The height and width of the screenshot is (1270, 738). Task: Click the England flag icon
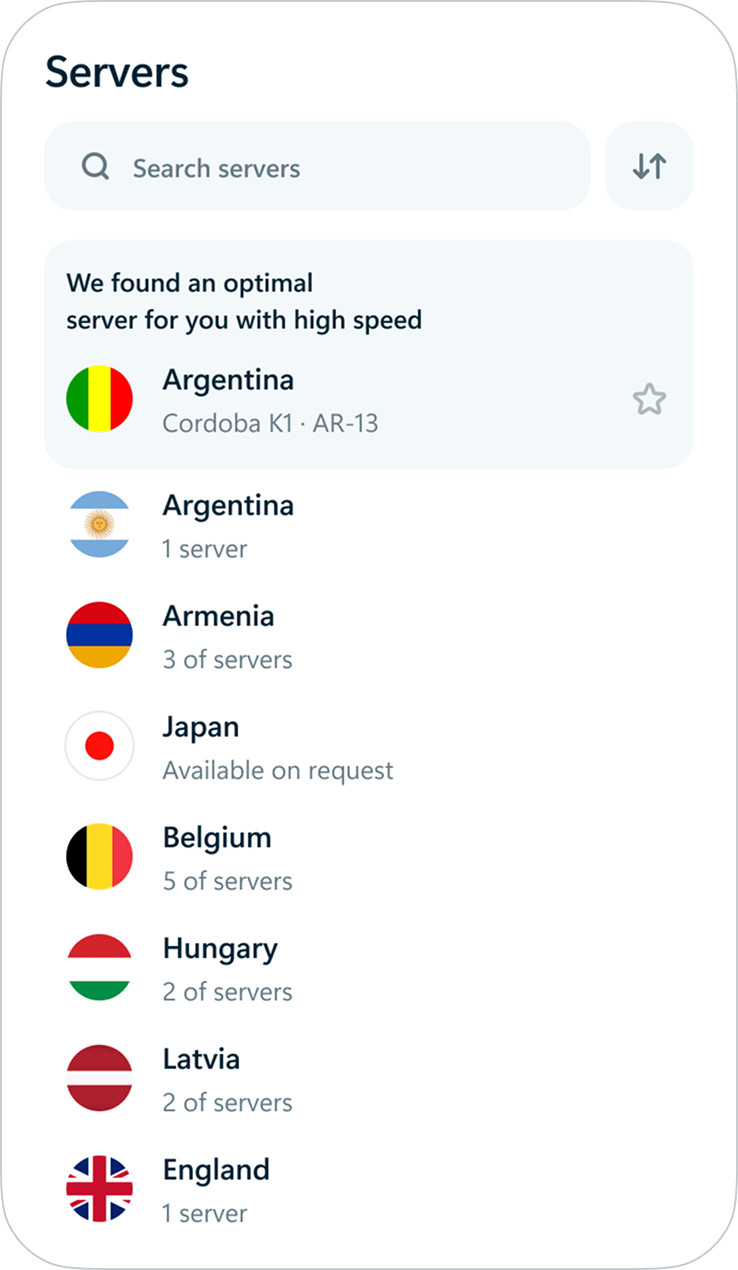[x=99, y=1188]
